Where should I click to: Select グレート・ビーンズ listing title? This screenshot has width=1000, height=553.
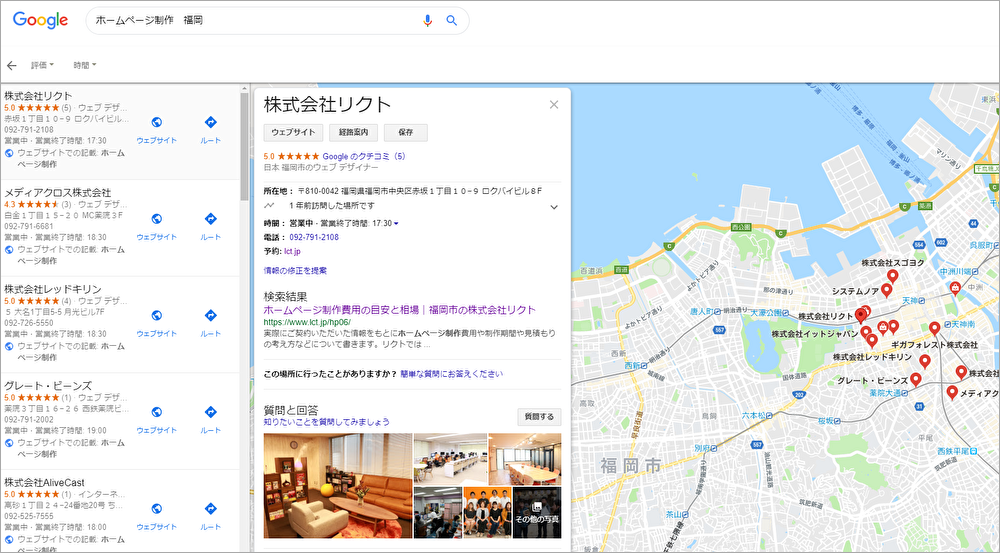(x=48, y=386)
